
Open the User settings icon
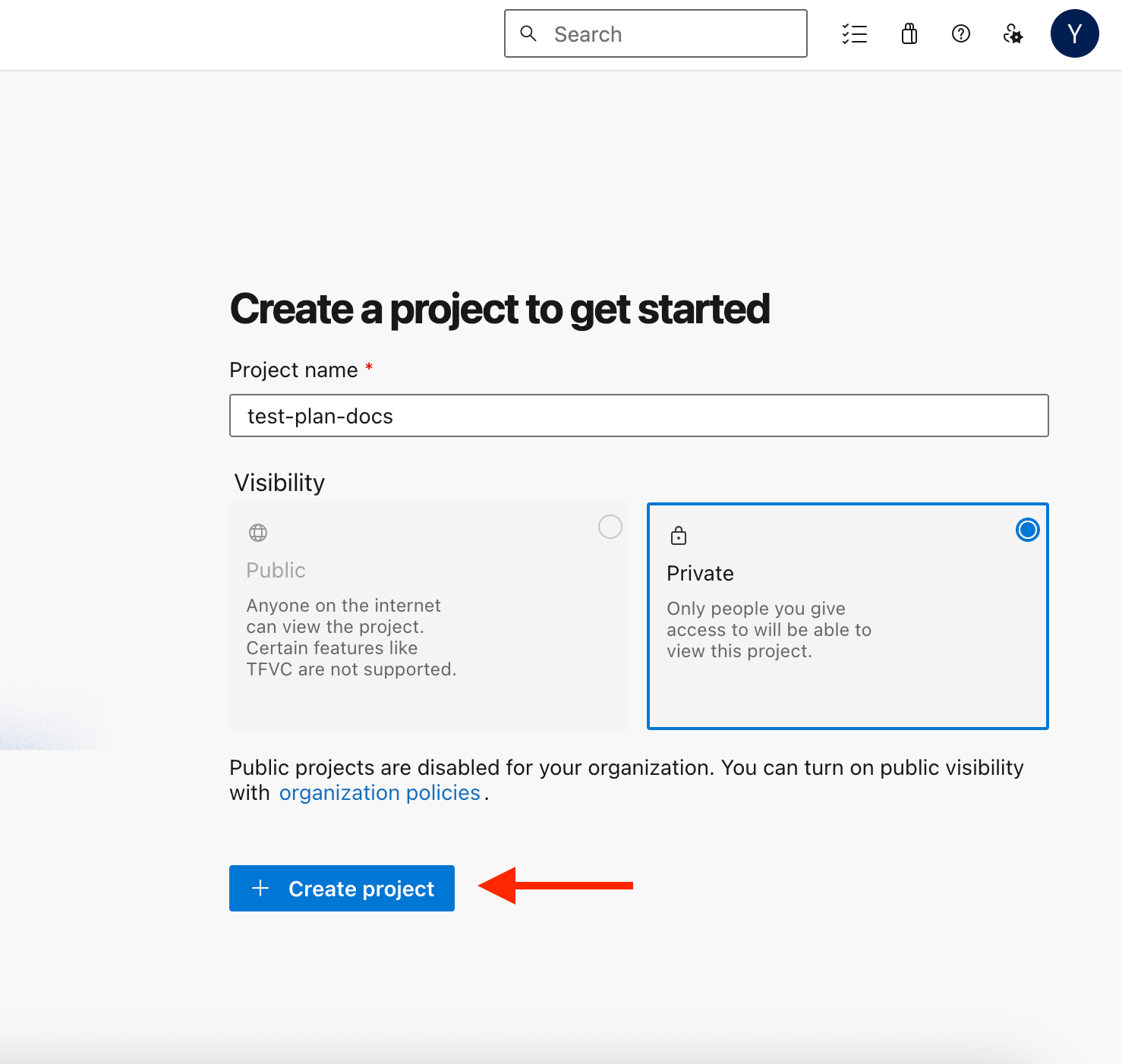click(x=1013, y=34)
